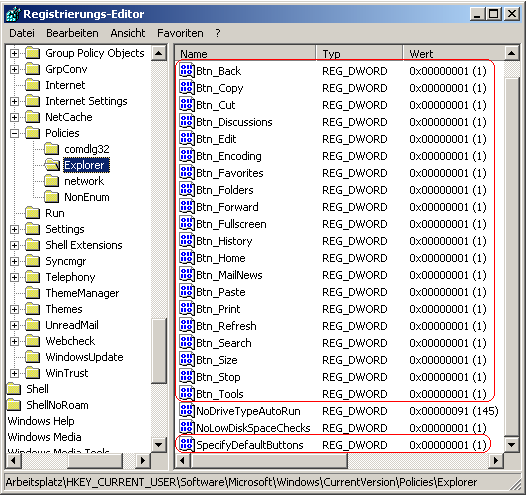
Task: Select the NoDriveTypeAutoRun value icon
Action: [x=187, y=411]
